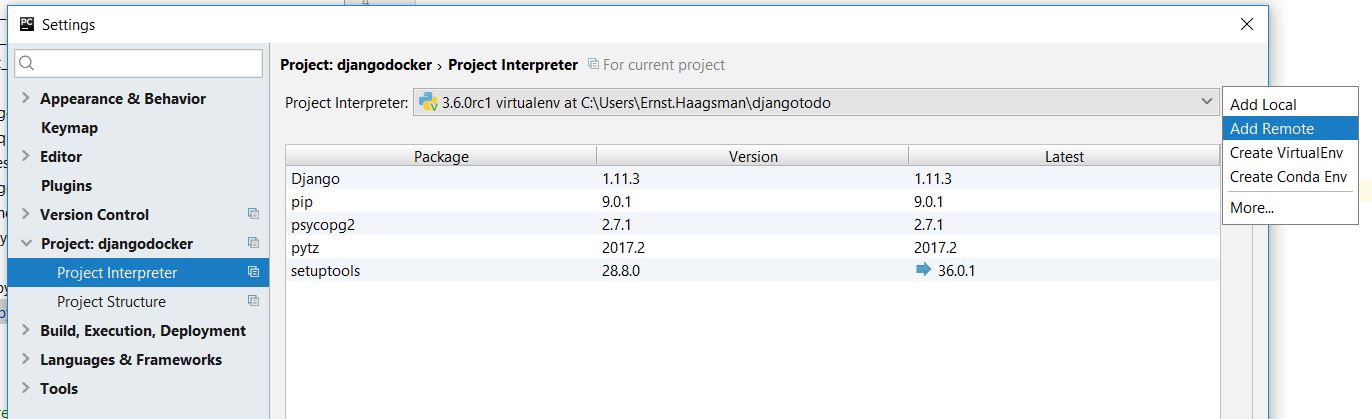Viewport: 1372px width, 419px height.
Task: Click Project: djangodocker breadcrumb
Action: 357,64
